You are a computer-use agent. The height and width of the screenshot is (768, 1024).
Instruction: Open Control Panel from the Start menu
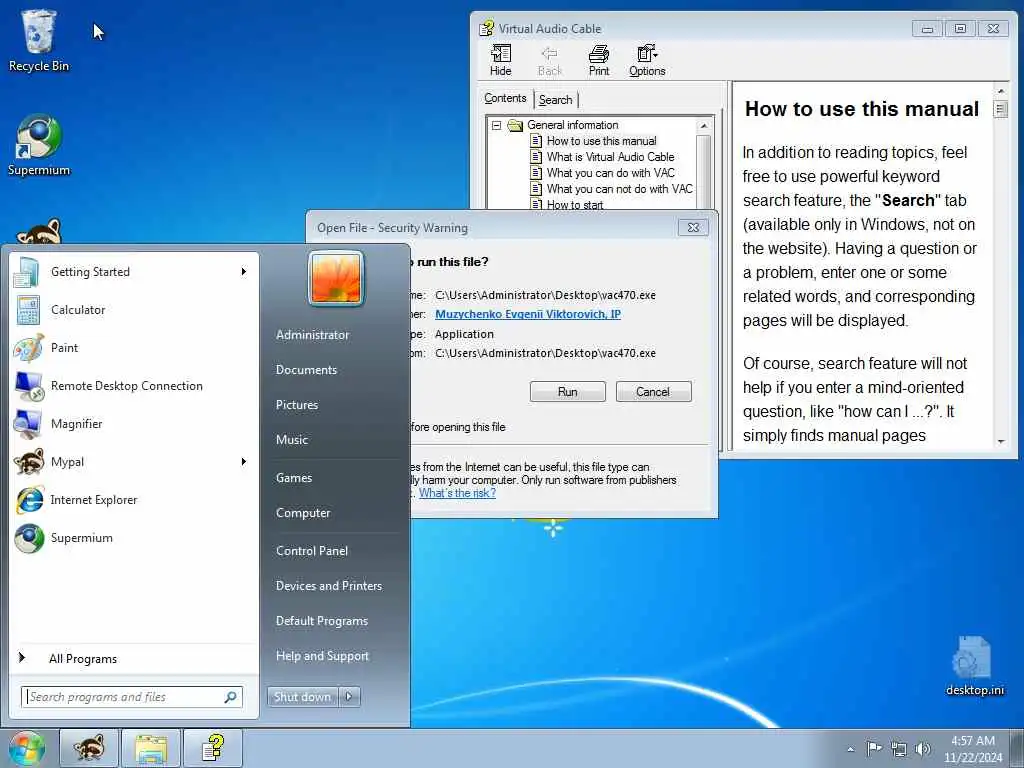pyautogui.click(x=312, y=551)
